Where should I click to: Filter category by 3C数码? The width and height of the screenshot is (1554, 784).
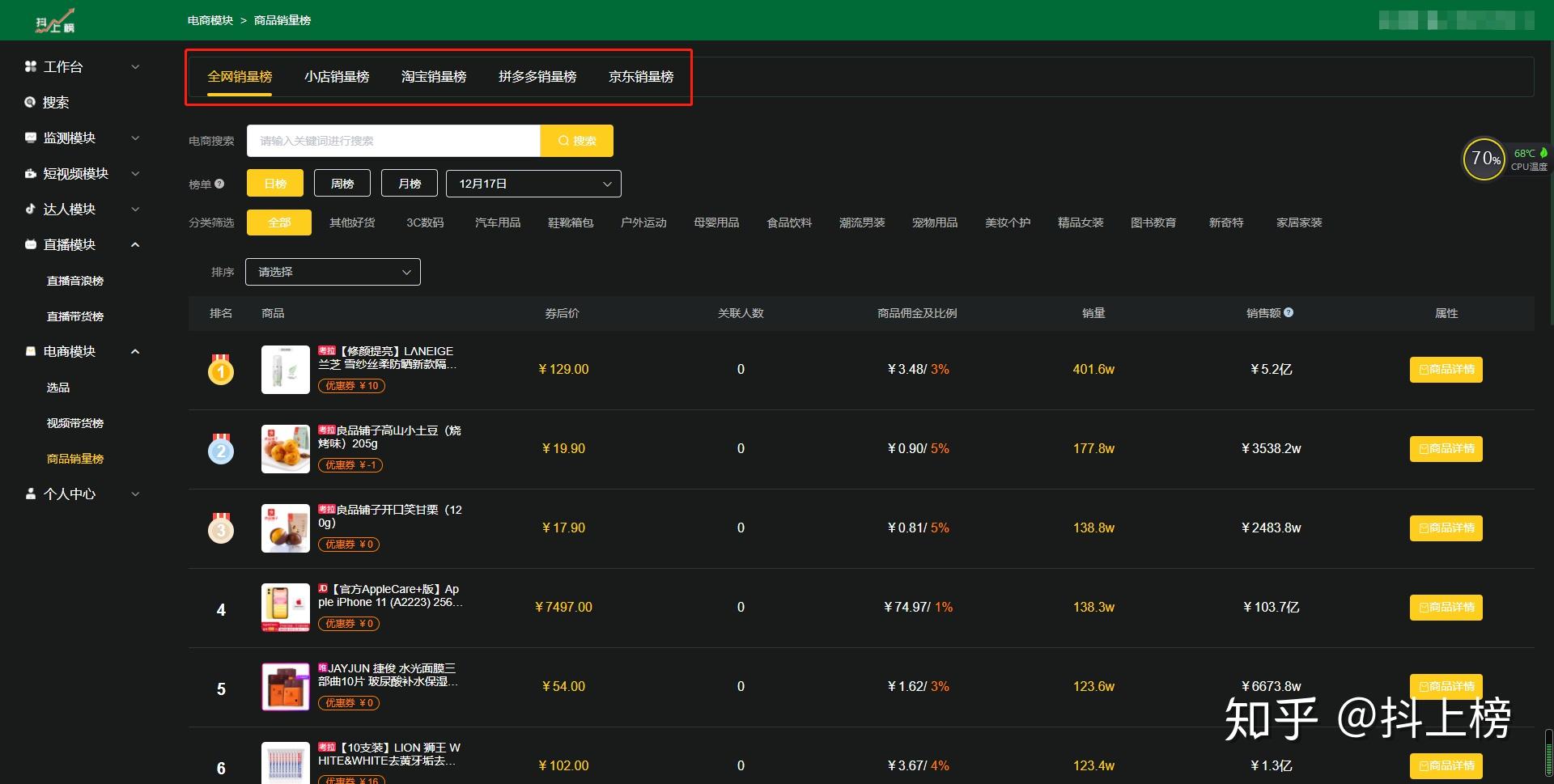[425, 222]
